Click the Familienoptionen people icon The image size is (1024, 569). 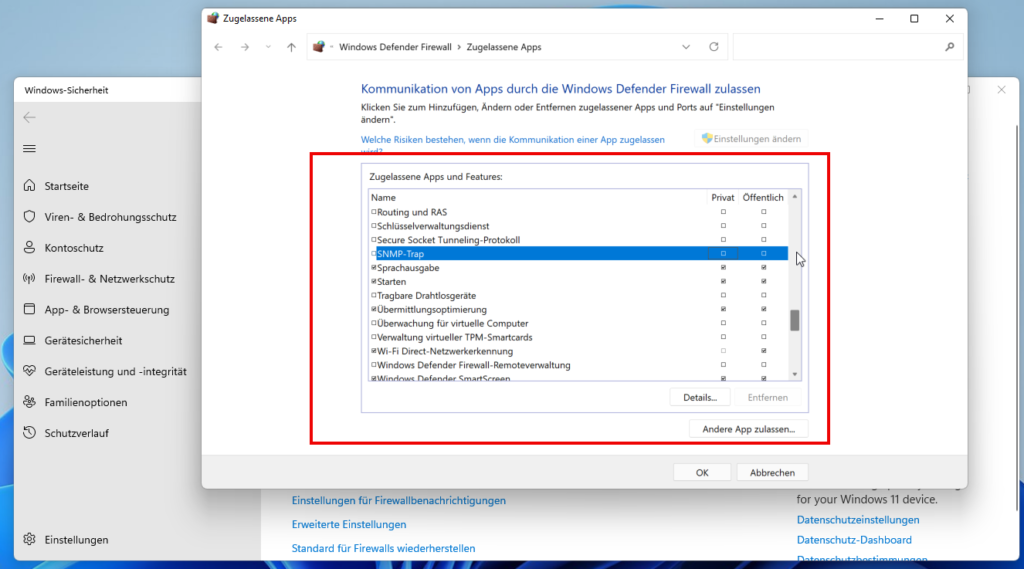(29, 402)
